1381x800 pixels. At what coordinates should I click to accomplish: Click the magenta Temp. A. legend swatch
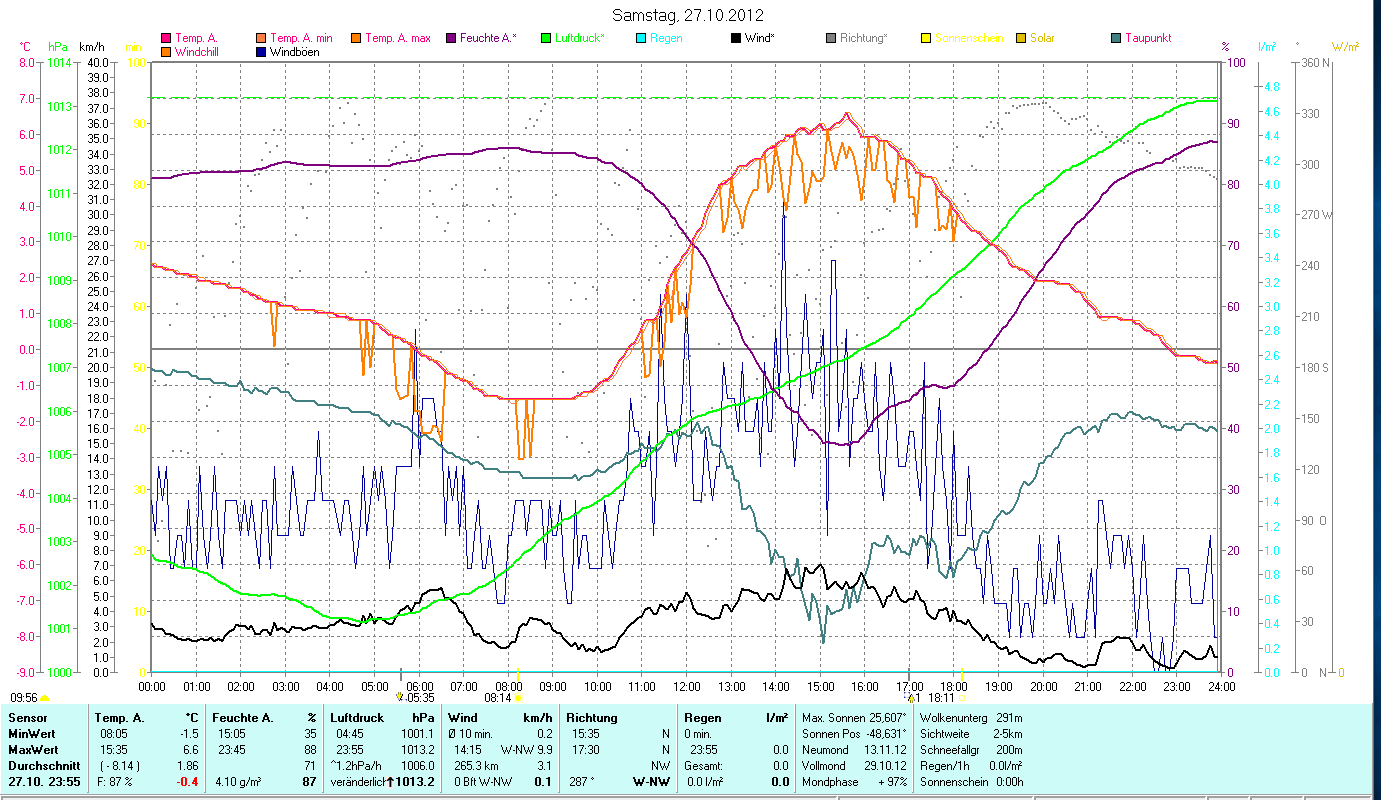point(167,39)
